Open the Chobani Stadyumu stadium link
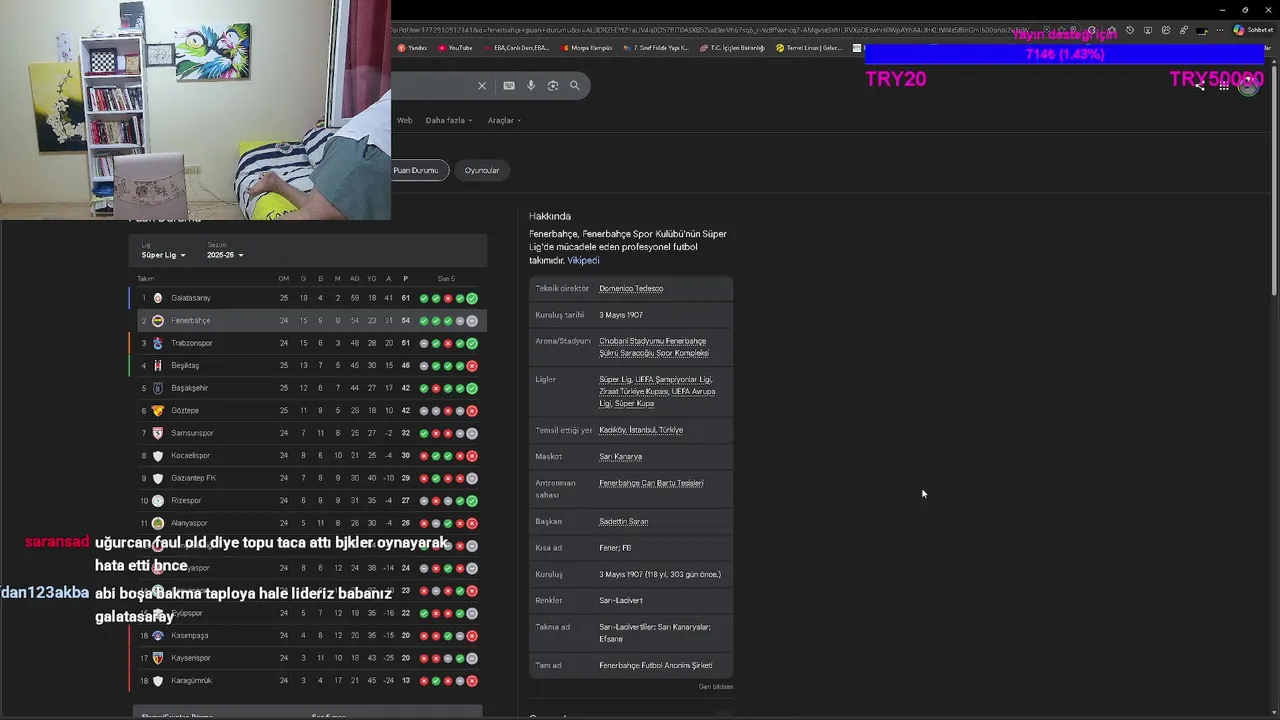Image resolution: width=1280 pixels, height=720 pixels. 653,347
